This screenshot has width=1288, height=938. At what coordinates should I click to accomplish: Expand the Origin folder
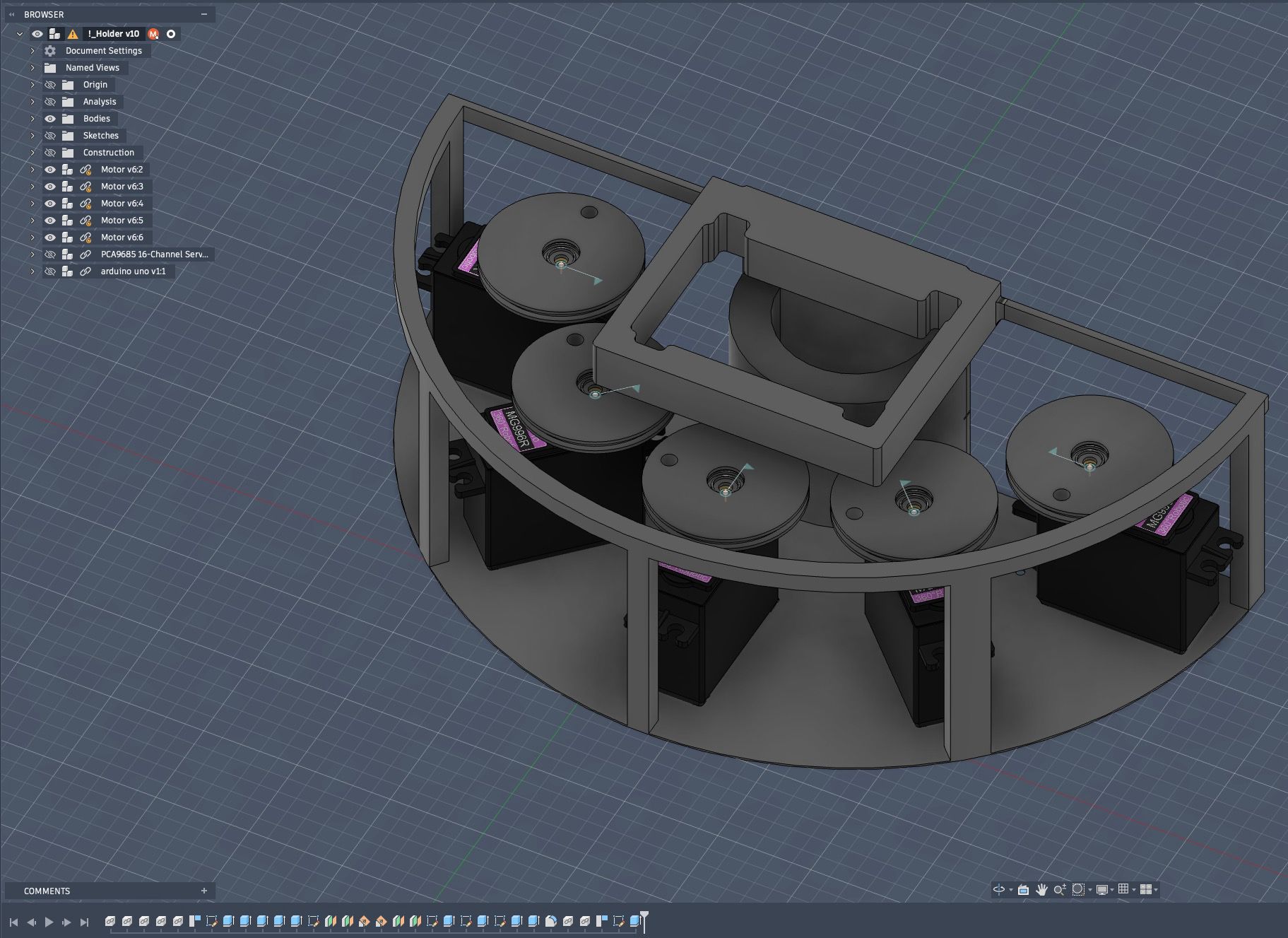33,85
